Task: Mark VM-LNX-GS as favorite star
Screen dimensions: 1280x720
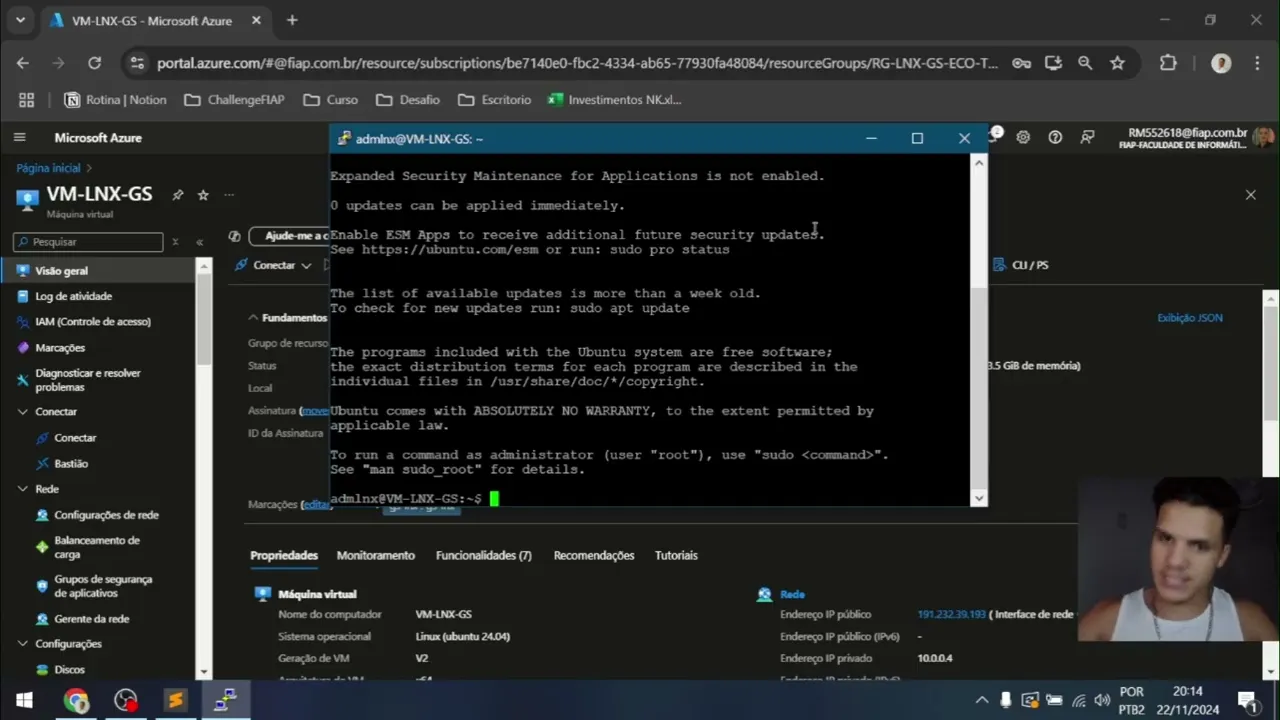Action: tap(203, 195)
